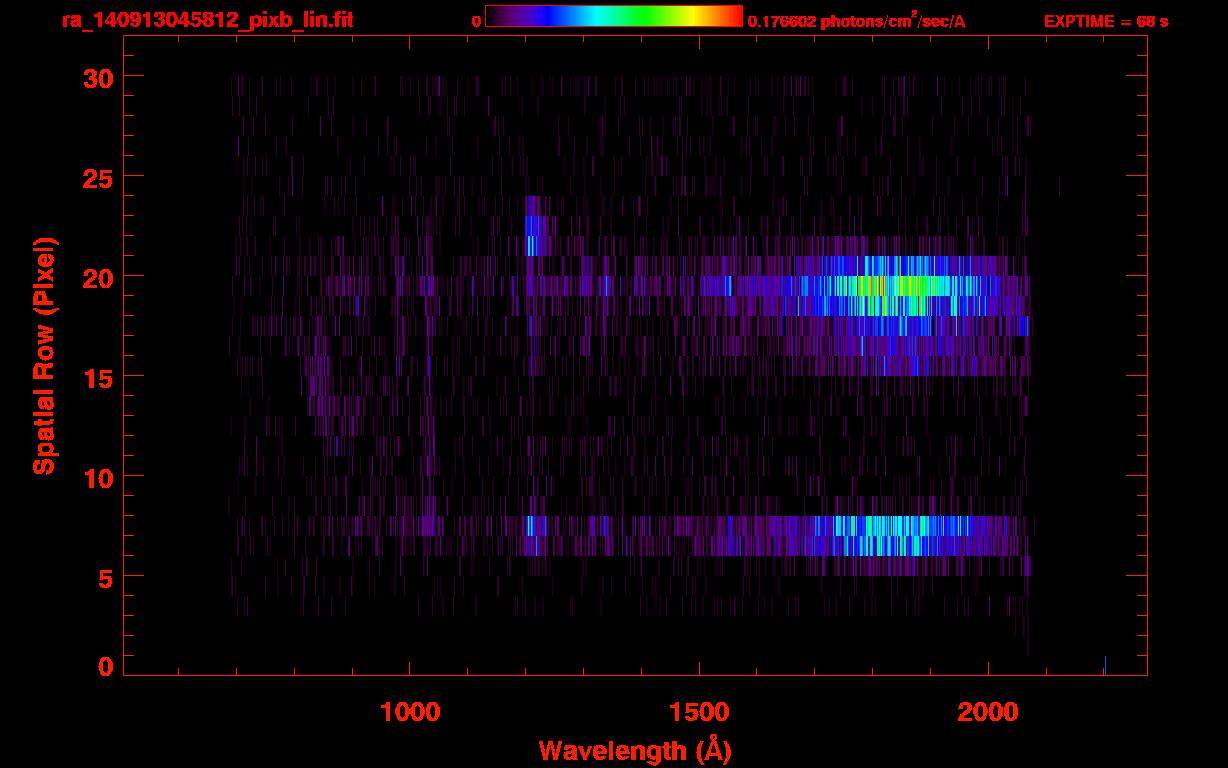Screen dimensions: 1228x768
Task: Click the Spatial Row (Pixel) axis label
Action: [44, 355]
